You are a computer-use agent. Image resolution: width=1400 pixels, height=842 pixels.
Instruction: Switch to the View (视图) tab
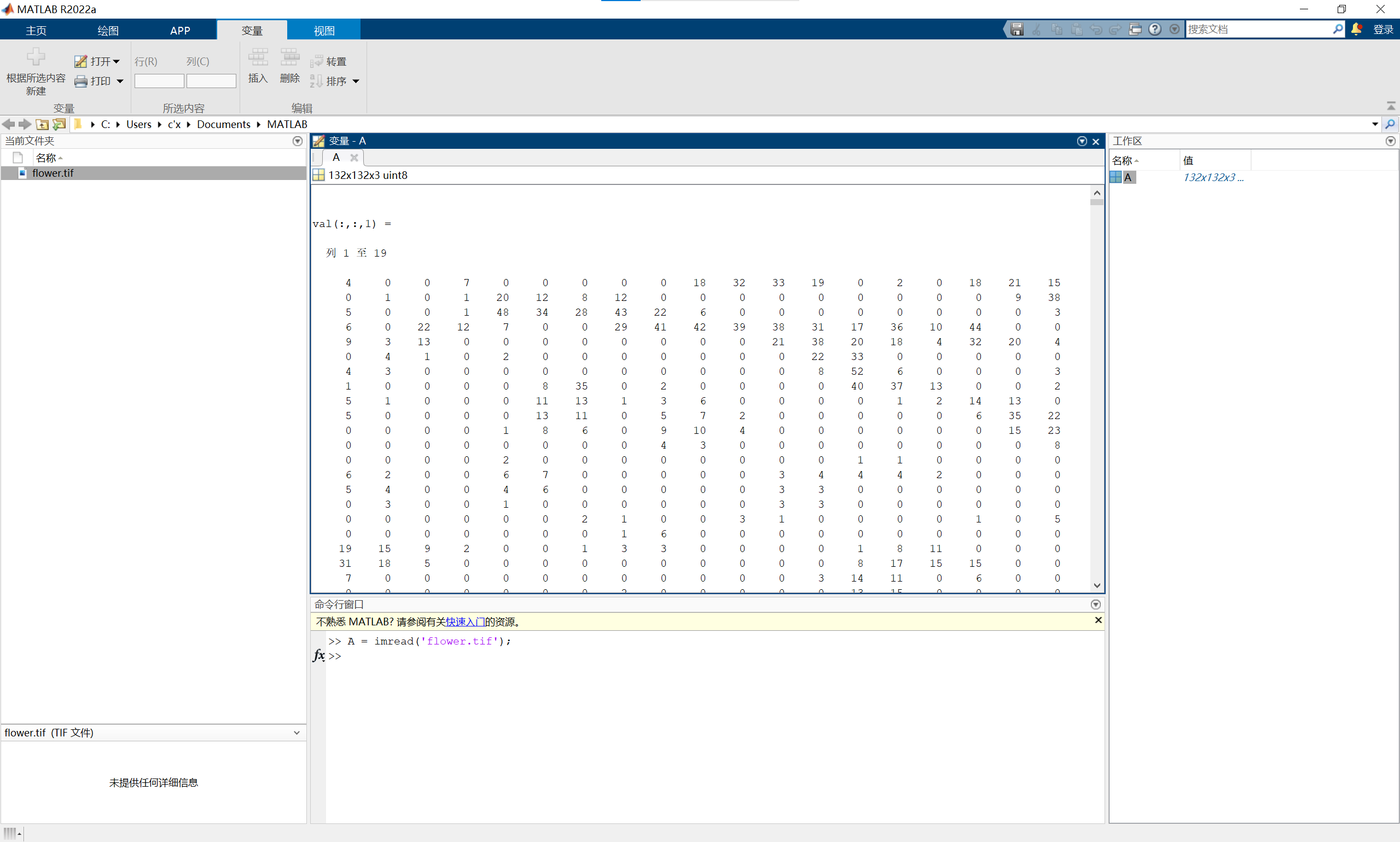pyautogui.click(x=324, y=31)
